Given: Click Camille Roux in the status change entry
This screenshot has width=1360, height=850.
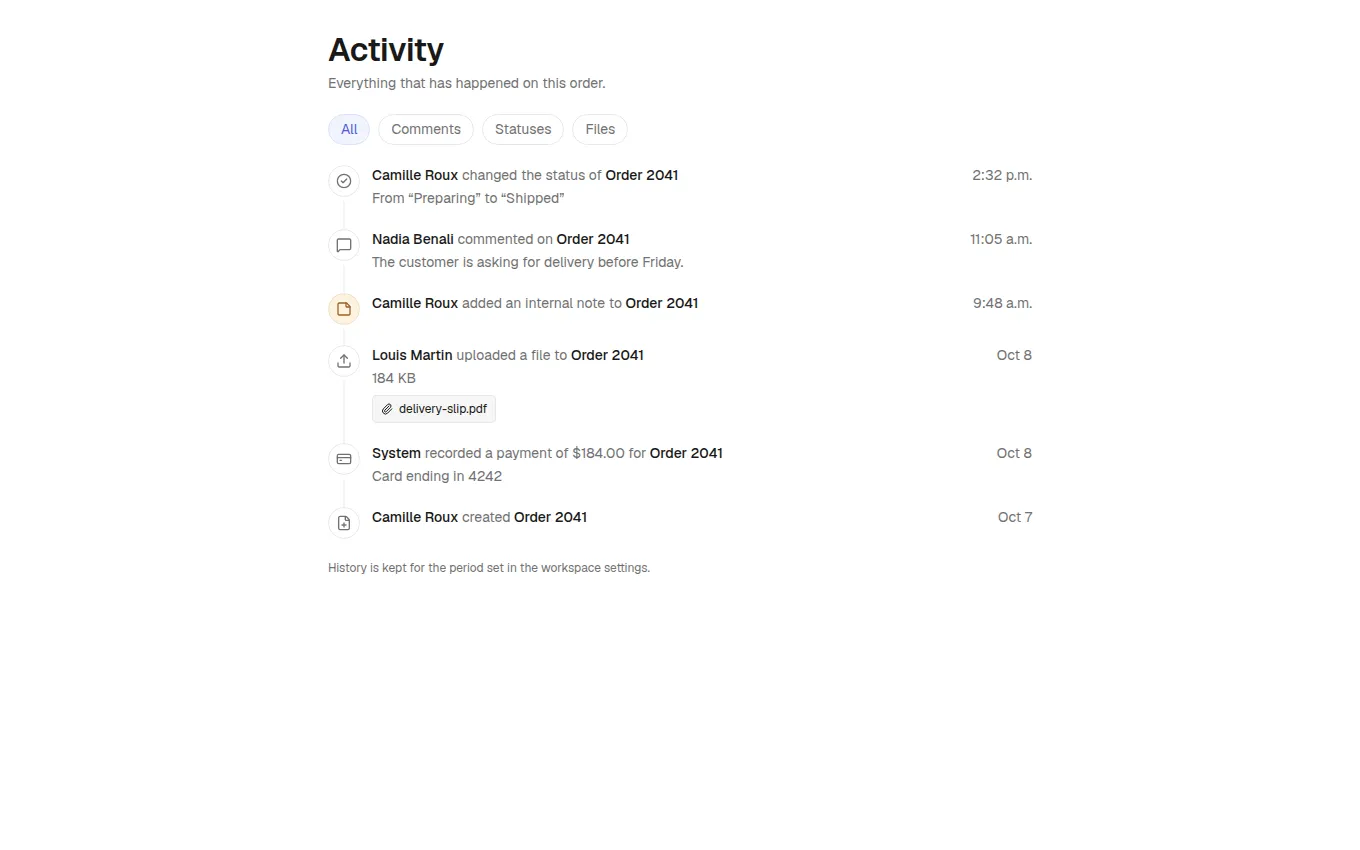Looking at the screenshot, I should 415,175.
